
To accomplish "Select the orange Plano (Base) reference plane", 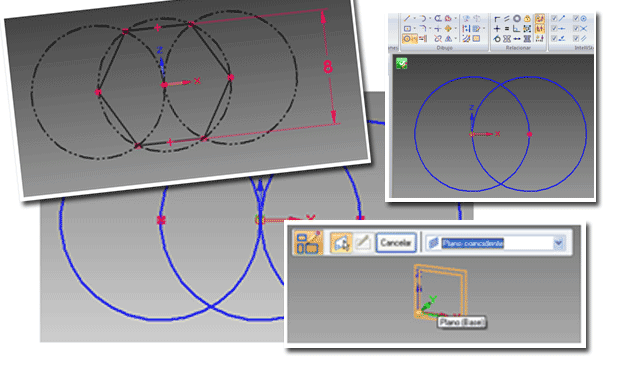I will tap(440, 291).
